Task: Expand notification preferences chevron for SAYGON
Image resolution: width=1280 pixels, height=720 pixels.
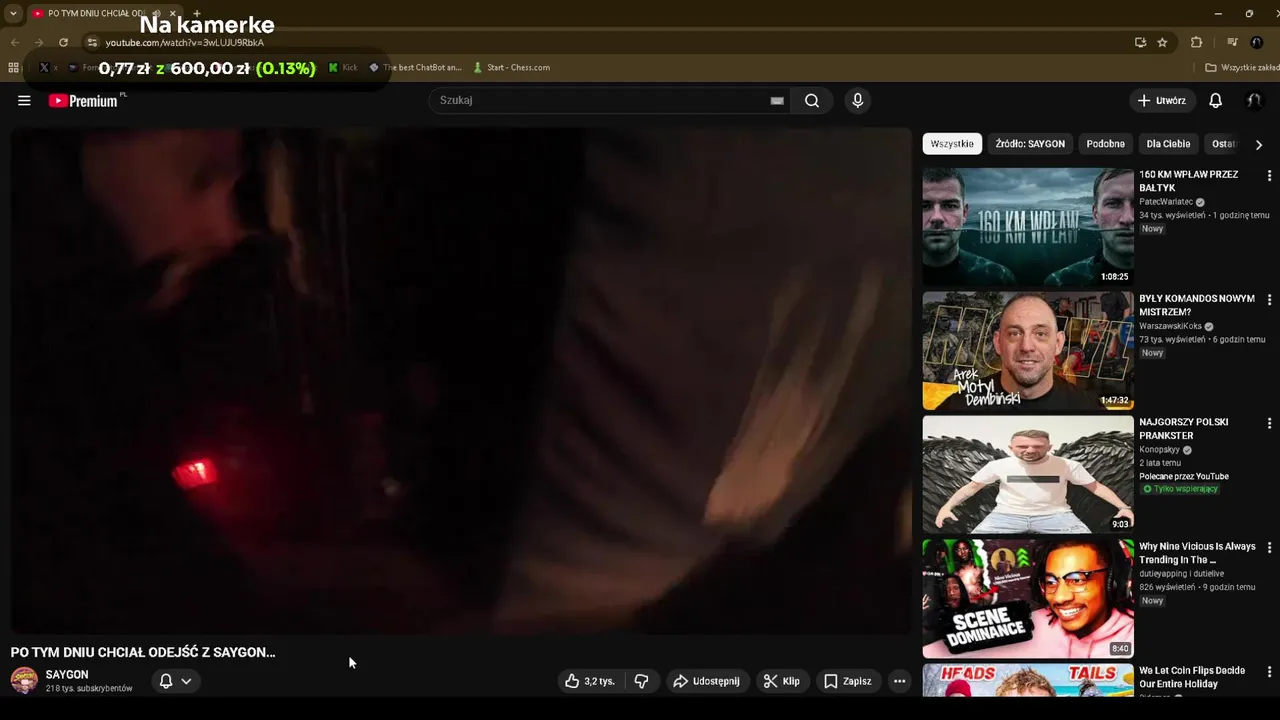Action: (186, 681)
